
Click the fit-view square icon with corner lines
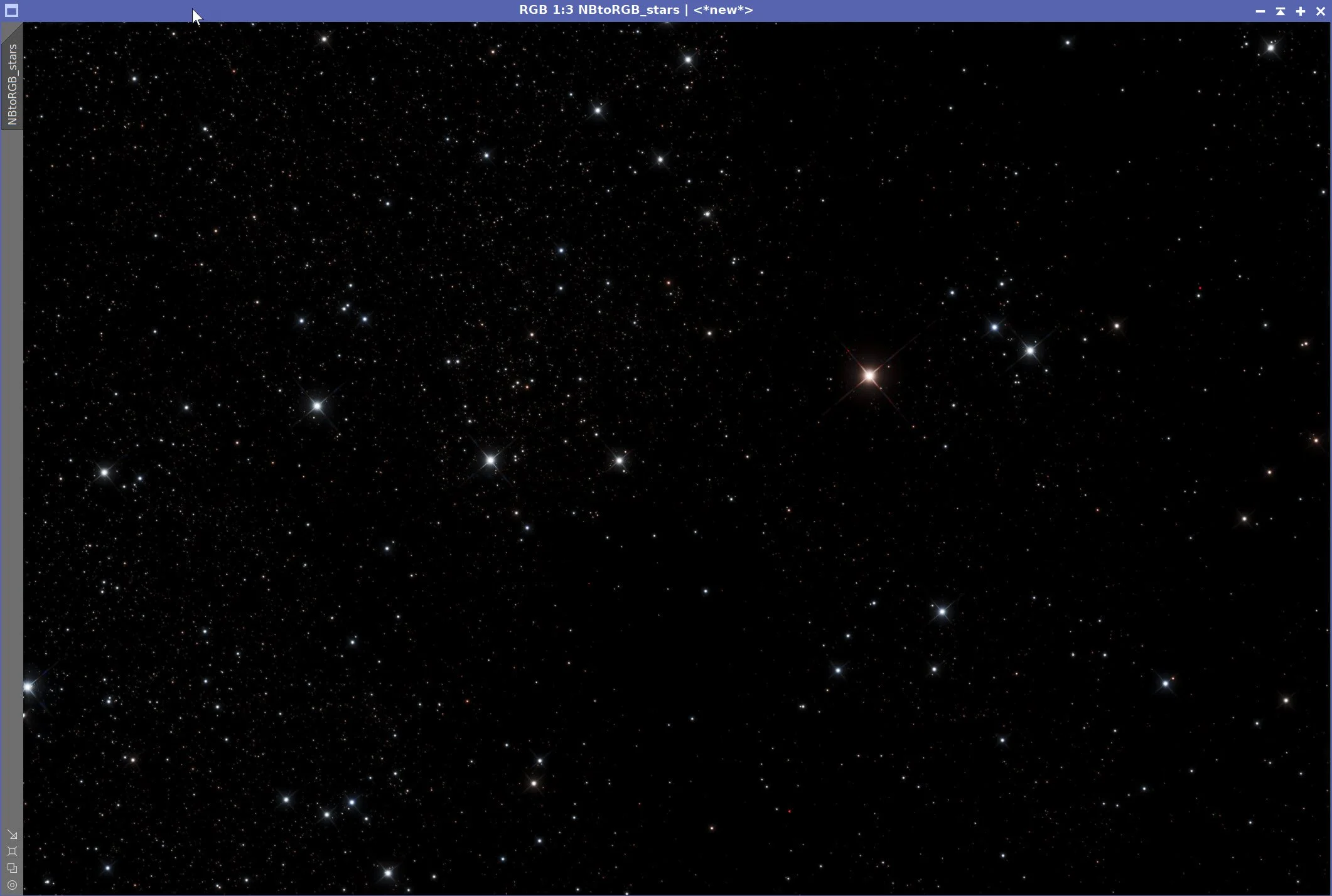(x=12, y=851)
